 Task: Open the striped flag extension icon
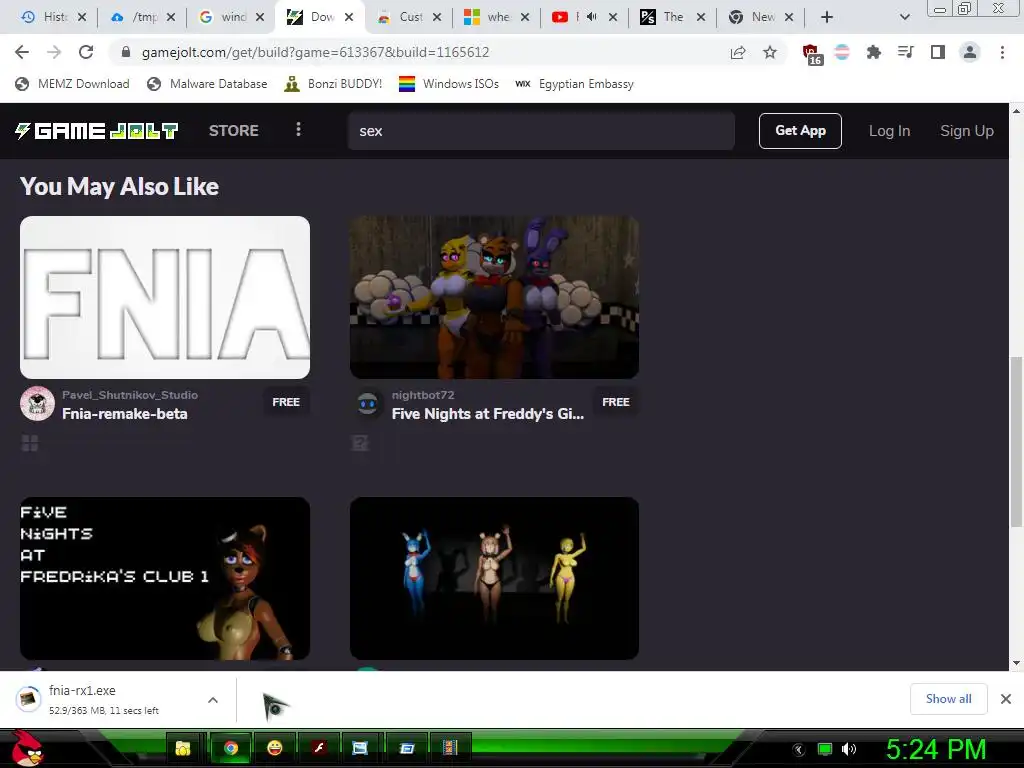click(842, 52)
